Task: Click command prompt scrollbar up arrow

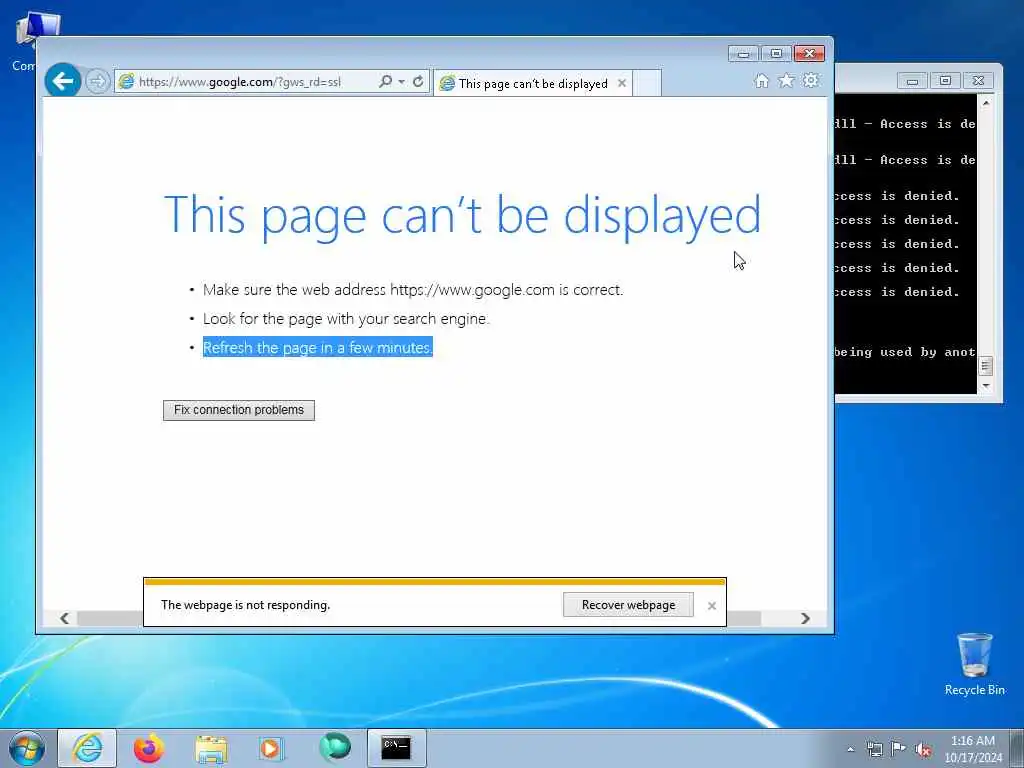Action: 985,103
